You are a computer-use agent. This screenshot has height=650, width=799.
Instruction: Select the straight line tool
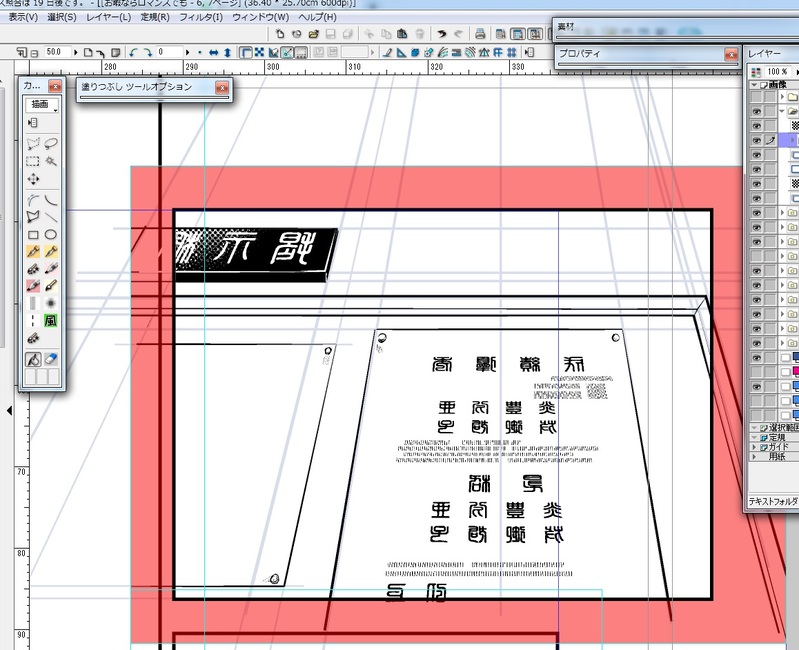(50, 217)
